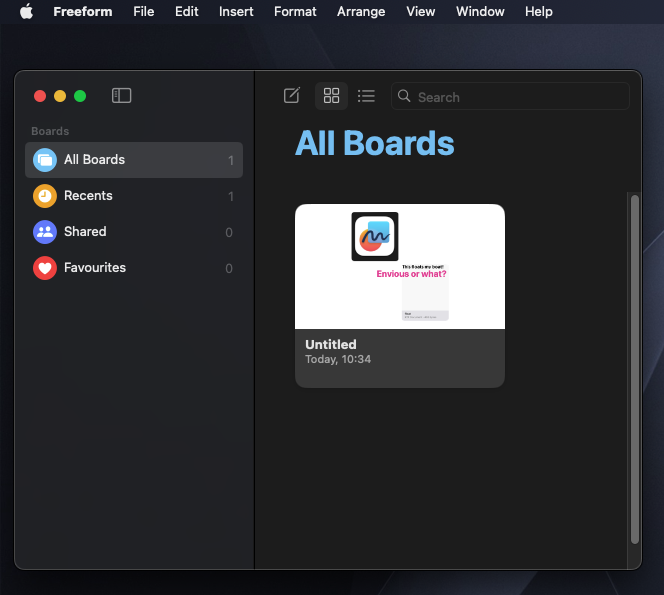664x595 pixels.
Task: Open the Help menu
Action: click(x=539, y=11)
